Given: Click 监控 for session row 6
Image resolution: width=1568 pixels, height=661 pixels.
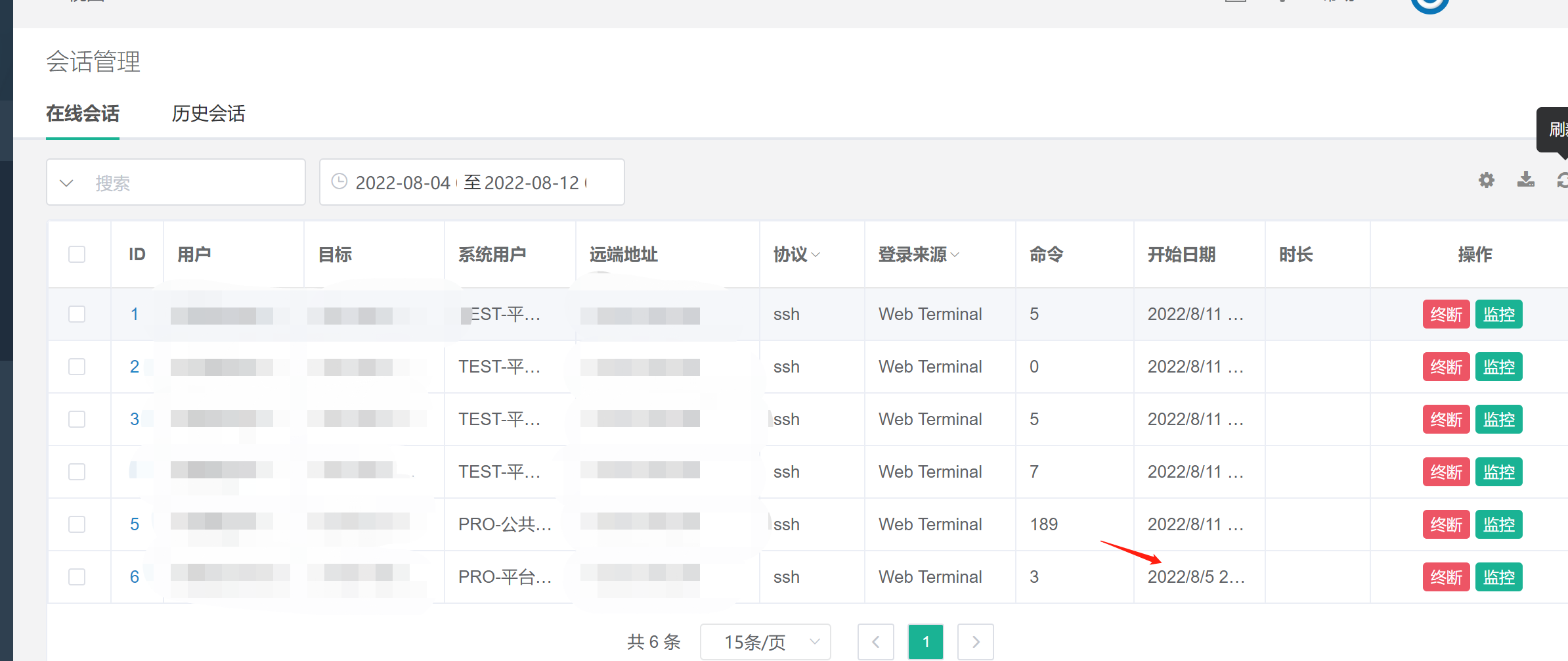Looking at the screenshot, I should tap(1498, 577).
